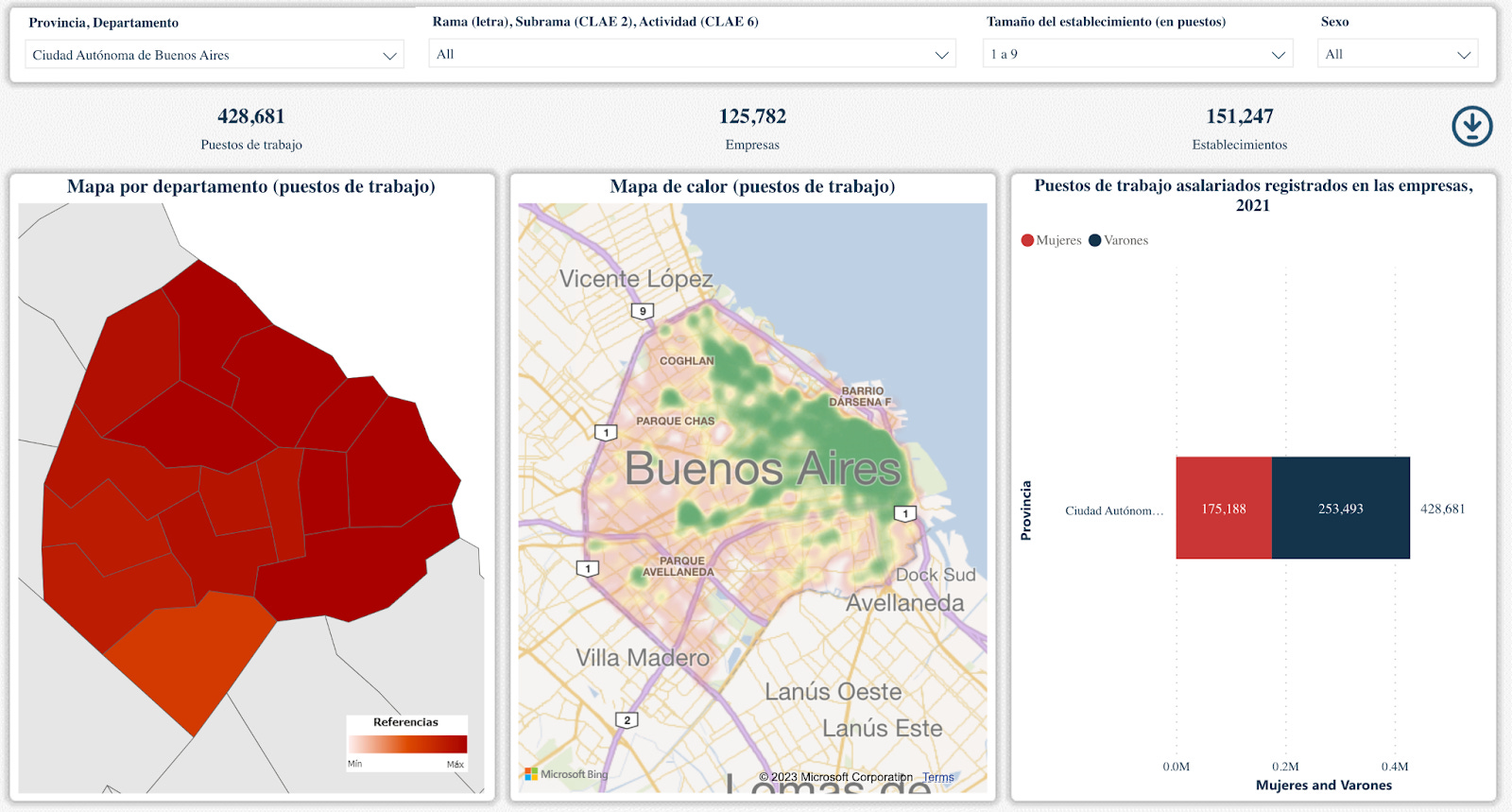Screen dimensions: 1512x812
Task: Click the Puestos de trabajo card 428,681
Action: coord(251,130)
